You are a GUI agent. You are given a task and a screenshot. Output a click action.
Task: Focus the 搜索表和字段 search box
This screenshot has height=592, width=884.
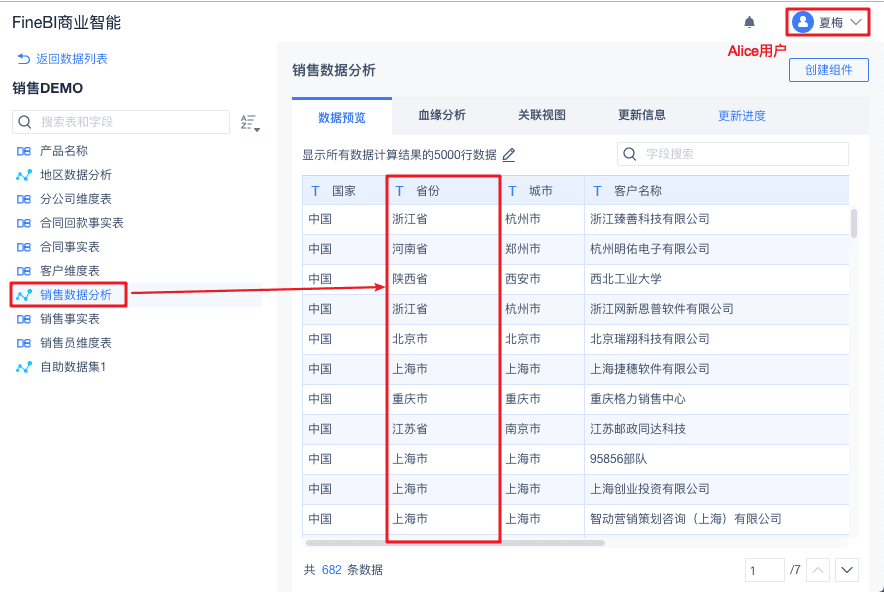tap(121, 122)
